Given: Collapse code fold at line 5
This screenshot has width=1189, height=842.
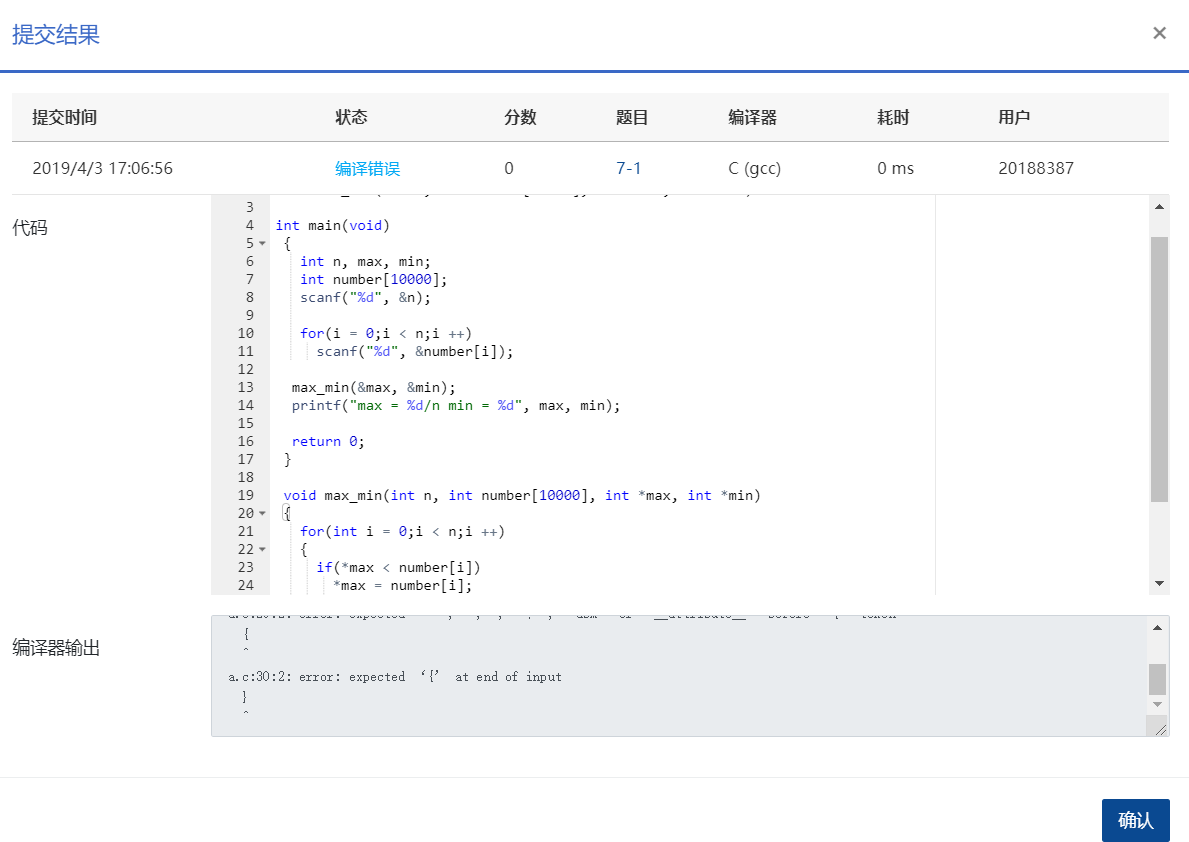Looking at the screenshot, I should coord(262,243).
